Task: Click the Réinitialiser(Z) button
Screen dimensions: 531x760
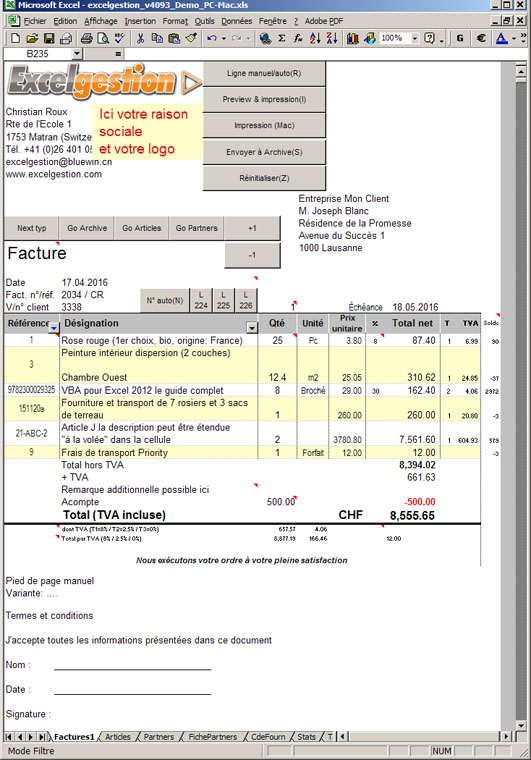Action: point(264,178)
